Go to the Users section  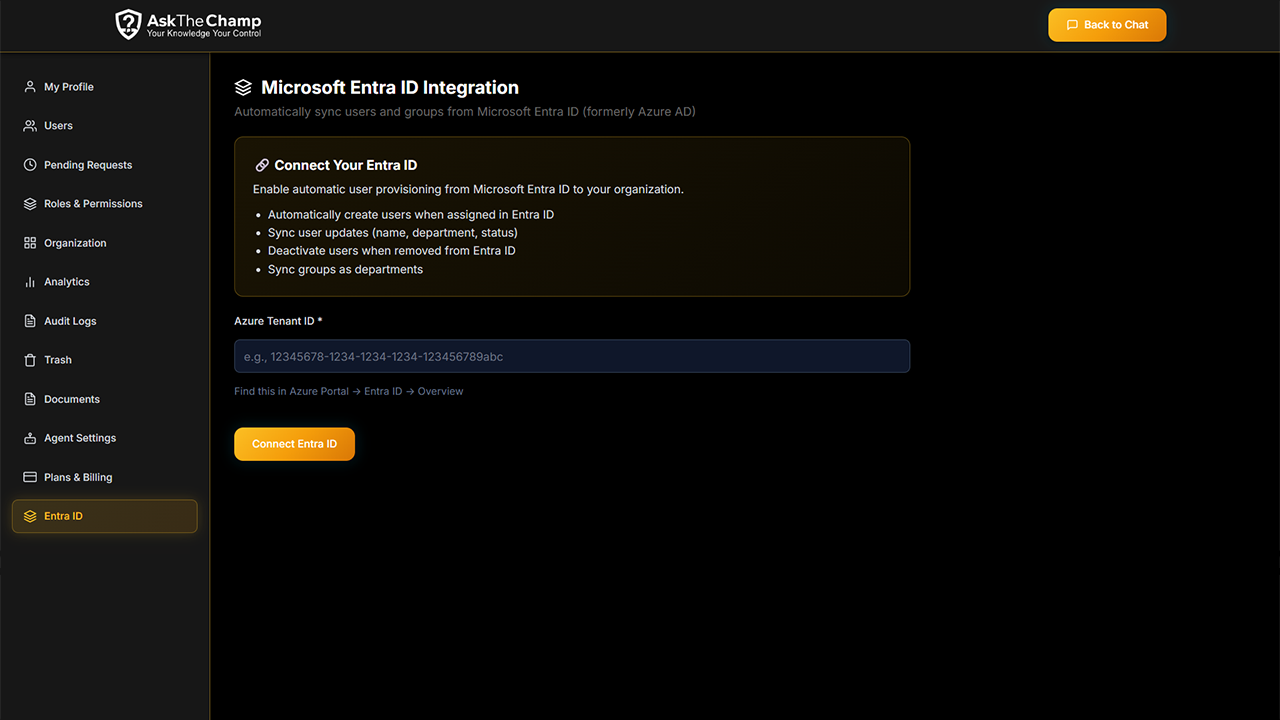tap(105, 126)
